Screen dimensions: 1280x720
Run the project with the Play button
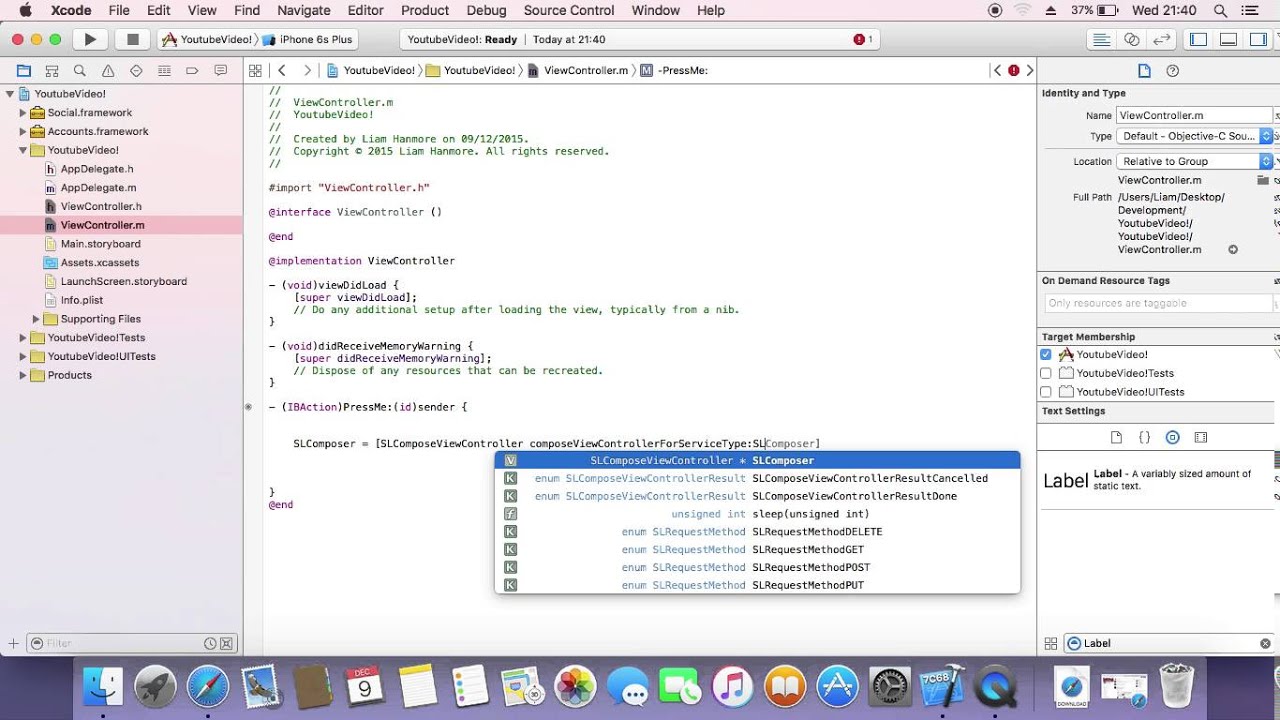click(x=90, y=39)
